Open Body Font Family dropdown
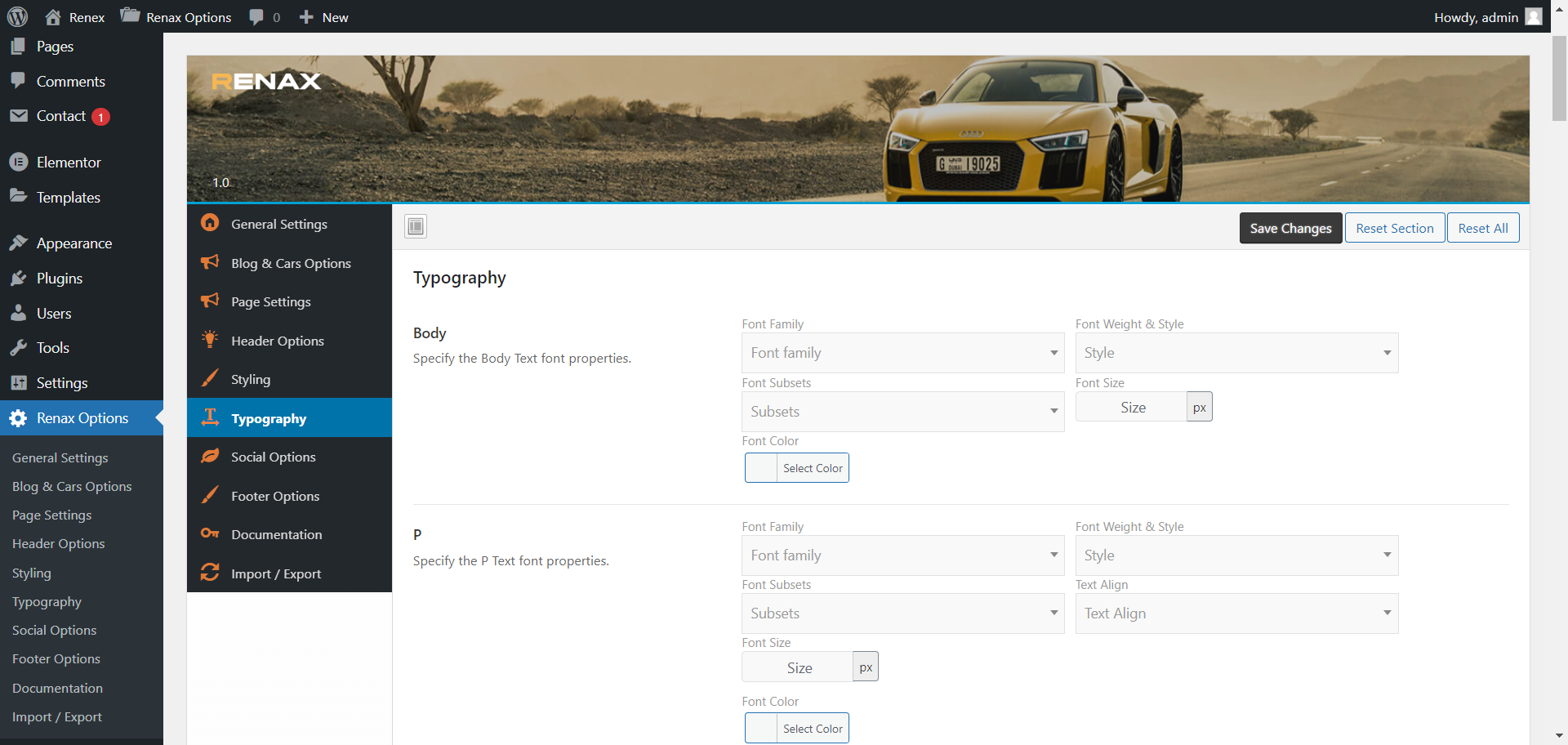1568x745 pixels. pyautogui.click(x=902, y=353)
